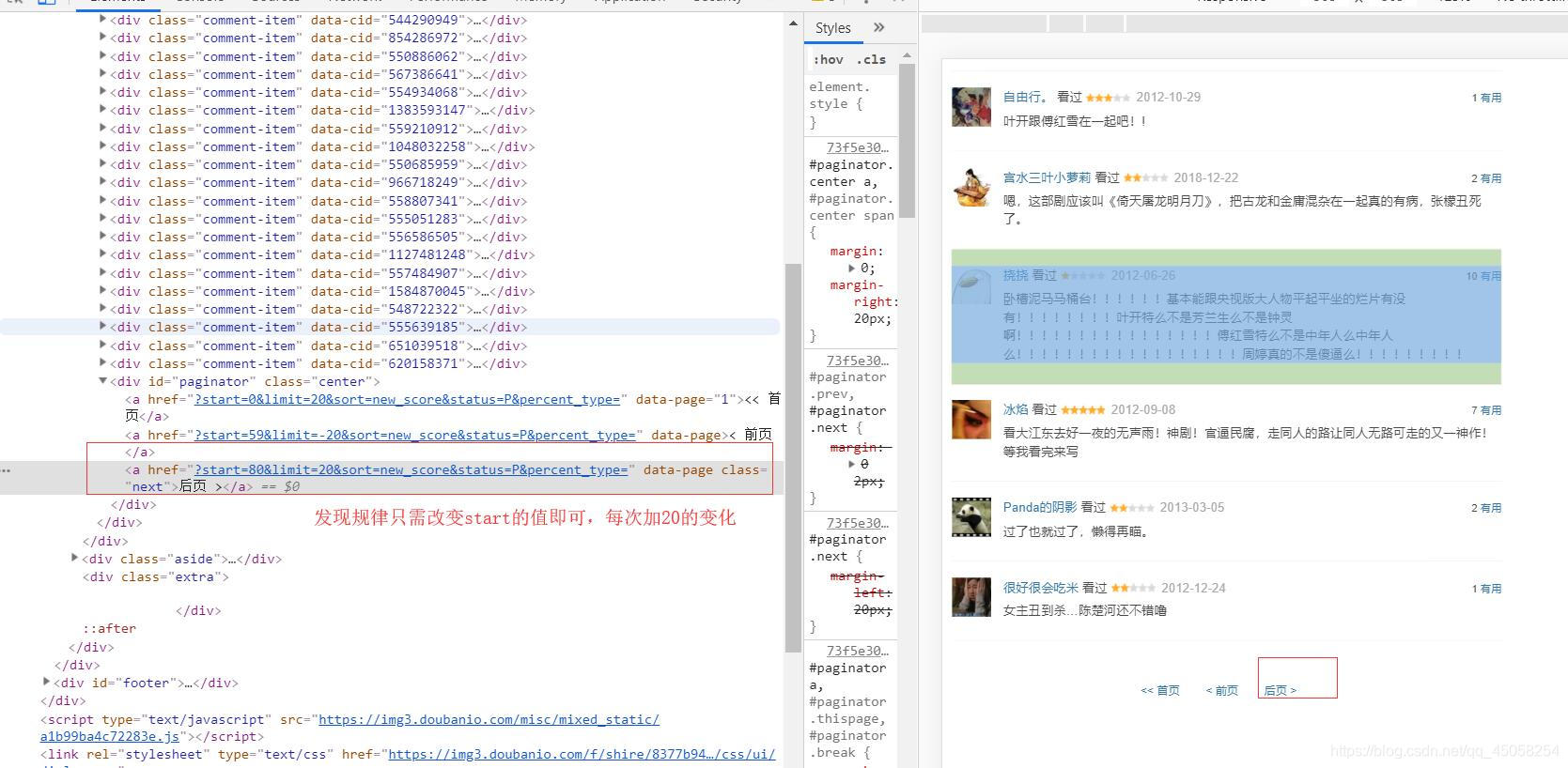Expand comment-item div with data-cid 544290949
1568x768 pixels.
click(x=102, y=20)
